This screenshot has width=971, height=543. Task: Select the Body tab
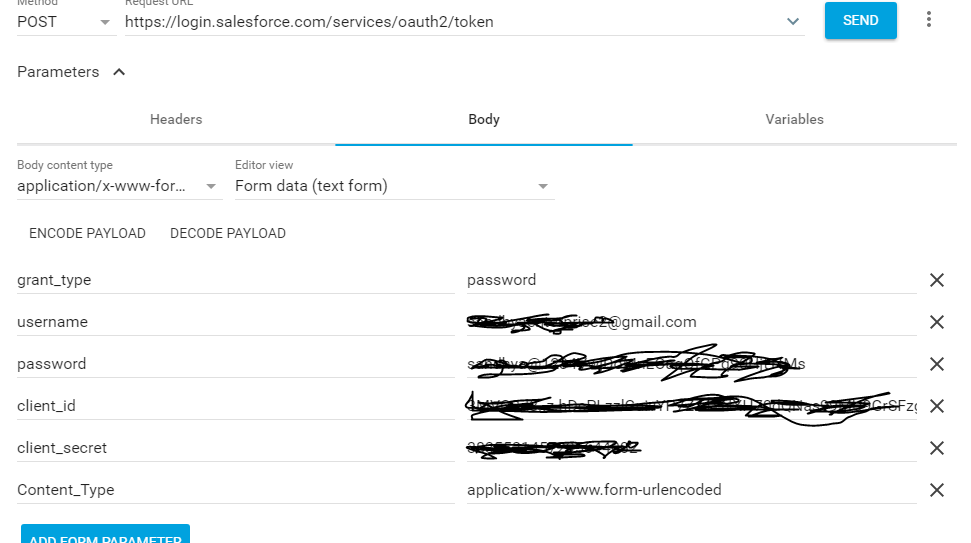click(x=484, y=120)
